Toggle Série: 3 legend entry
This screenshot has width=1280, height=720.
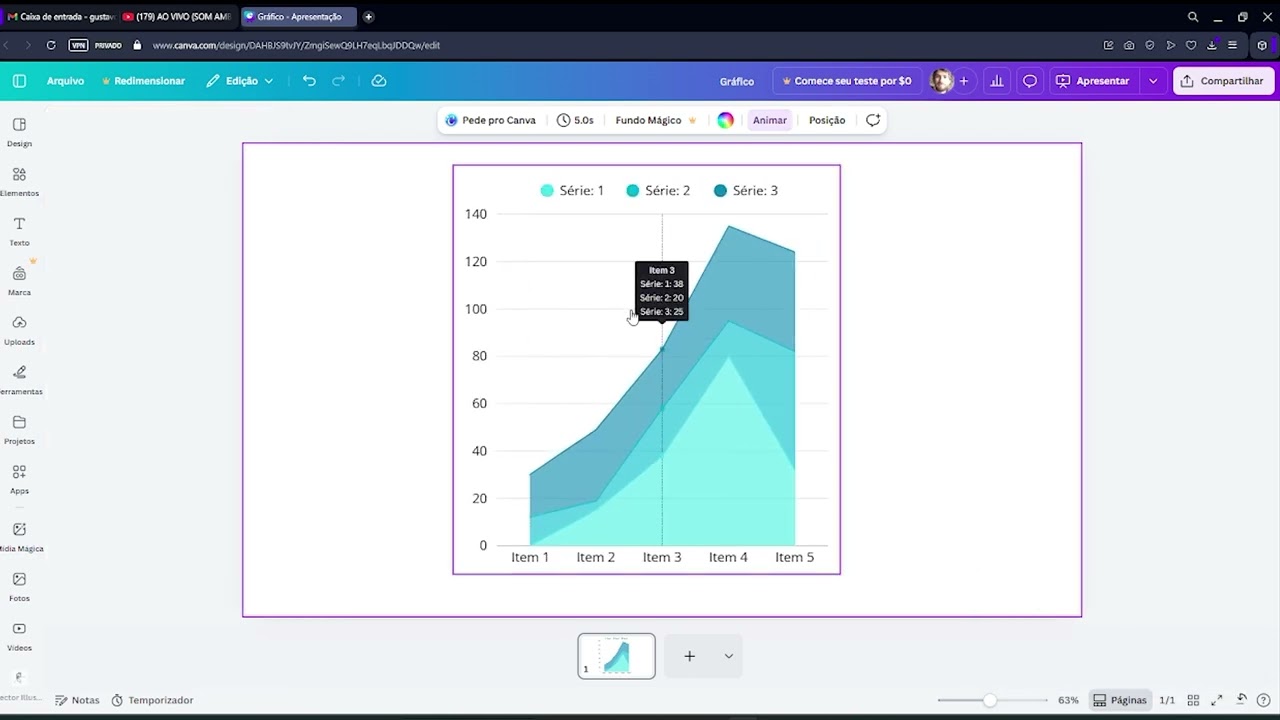pos(746,191)
